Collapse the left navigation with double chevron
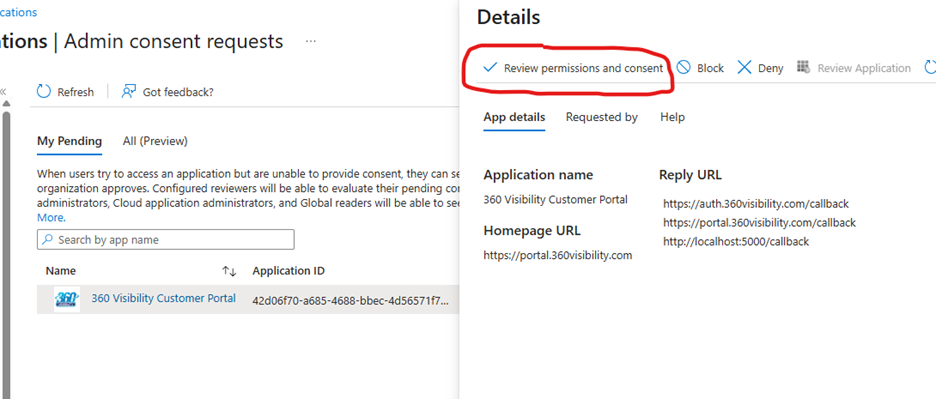 3,91
